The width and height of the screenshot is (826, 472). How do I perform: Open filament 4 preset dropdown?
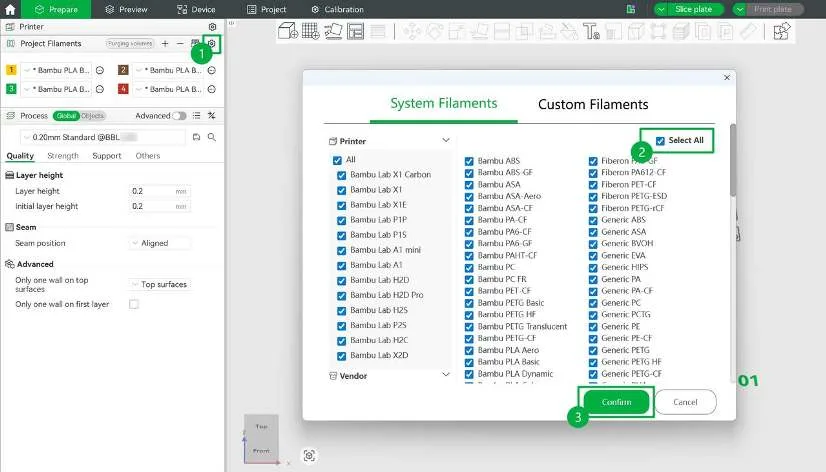(x=168, y=89)
